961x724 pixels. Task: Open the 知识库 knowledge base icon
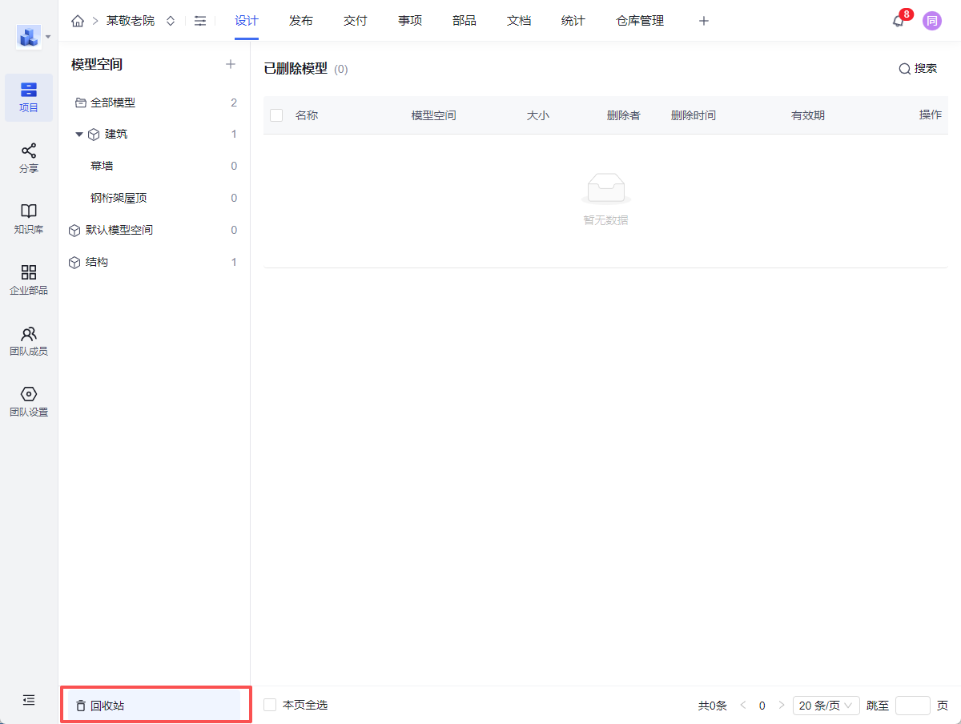point(29,218)
